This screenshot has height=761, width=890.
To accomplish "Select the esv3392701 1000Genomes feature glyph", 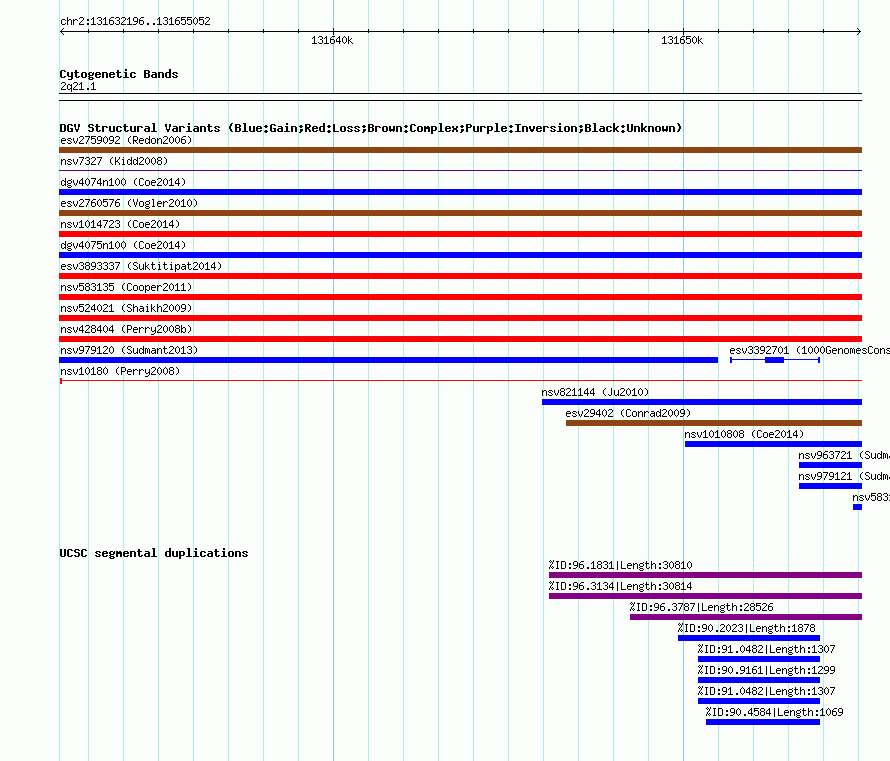I will click(774, 360).
